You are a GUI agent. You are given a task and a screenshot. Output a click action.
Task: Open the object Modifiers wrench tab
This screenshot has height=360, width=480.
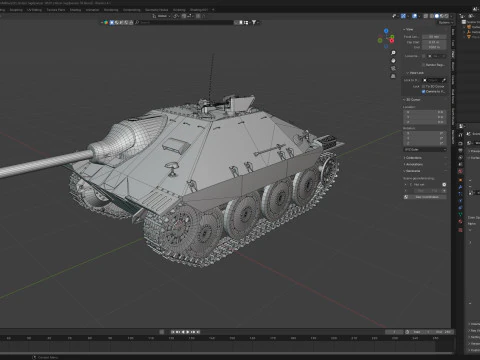pos(460,187)
